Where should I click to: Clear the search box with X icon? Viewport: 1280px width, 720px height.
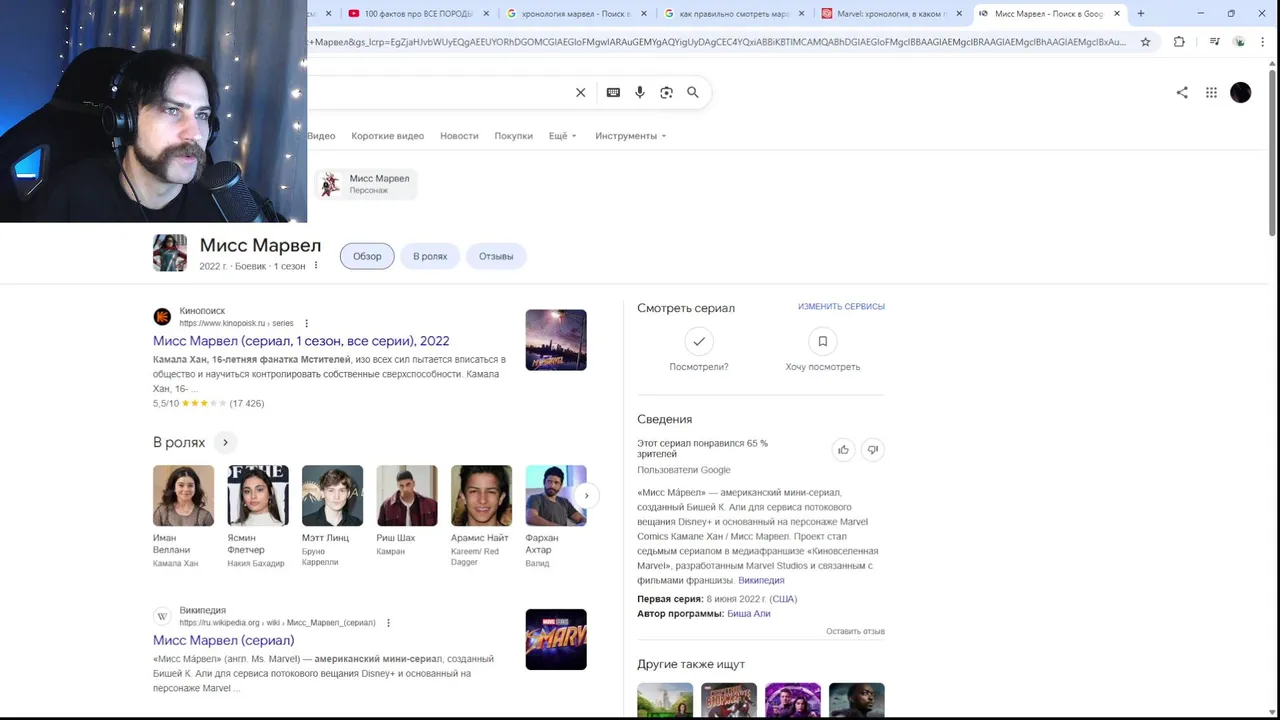click(x=580, y=92)
